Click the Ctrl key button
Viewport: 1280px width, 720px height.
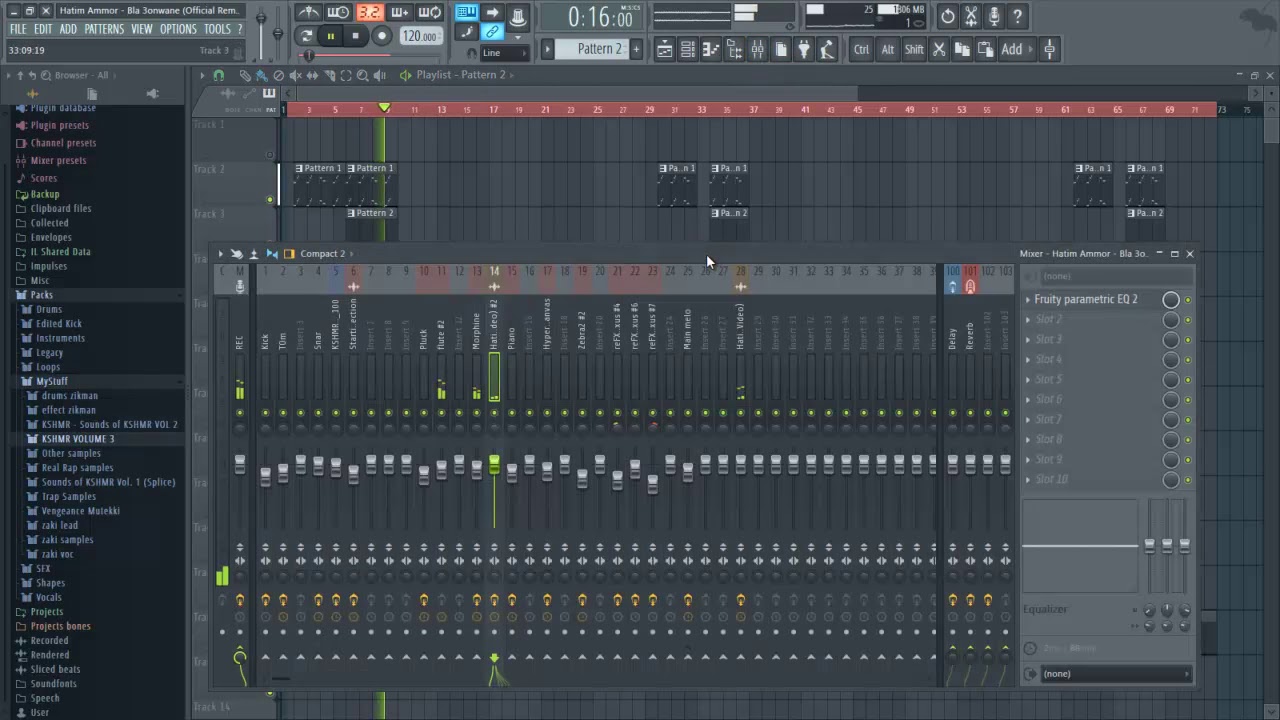click(861, 49)
